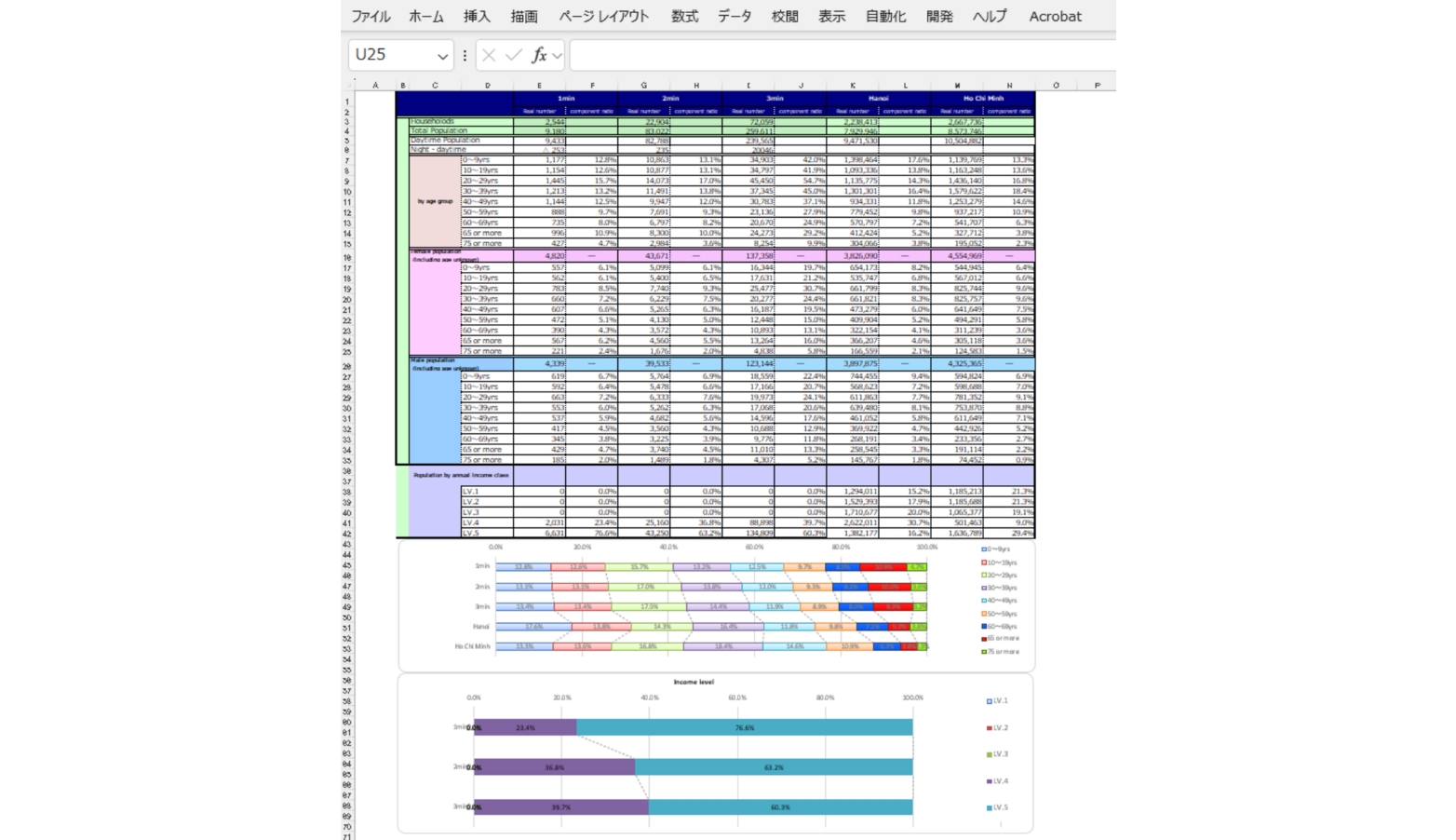The image size is (1456, 840).
Task: Click the select-all corner of the sheet
Action: point(350,85)
